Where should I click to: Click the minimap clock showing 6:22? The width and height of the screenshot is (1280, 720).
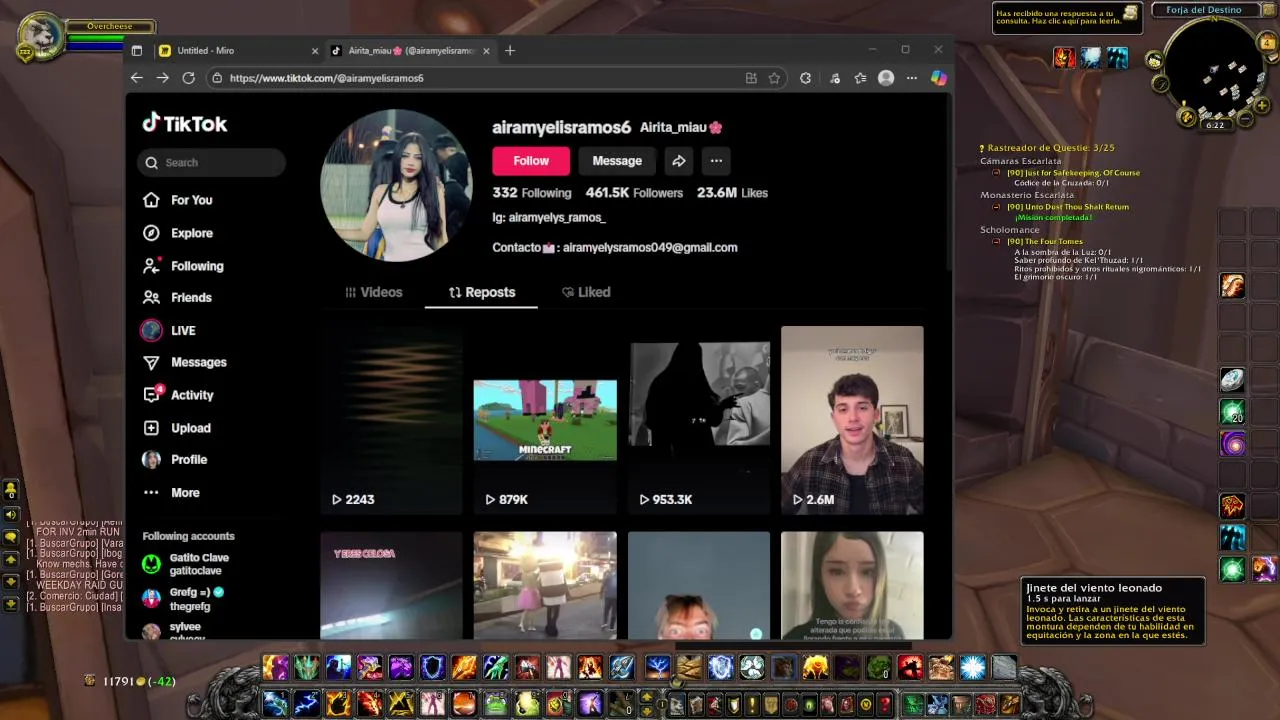click(1215, 125)
